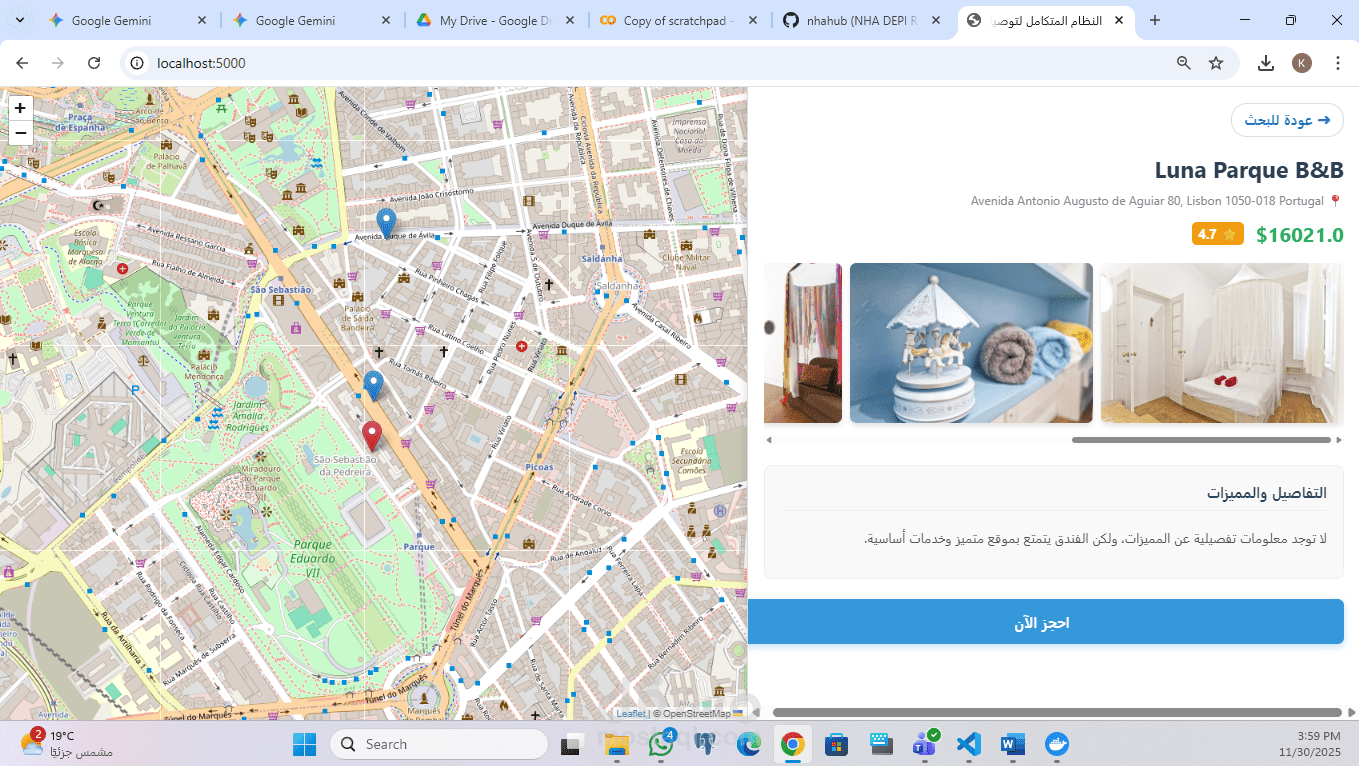
Task: Click the page scrollbar right arrow
Action: click(x=1351, y=713)
